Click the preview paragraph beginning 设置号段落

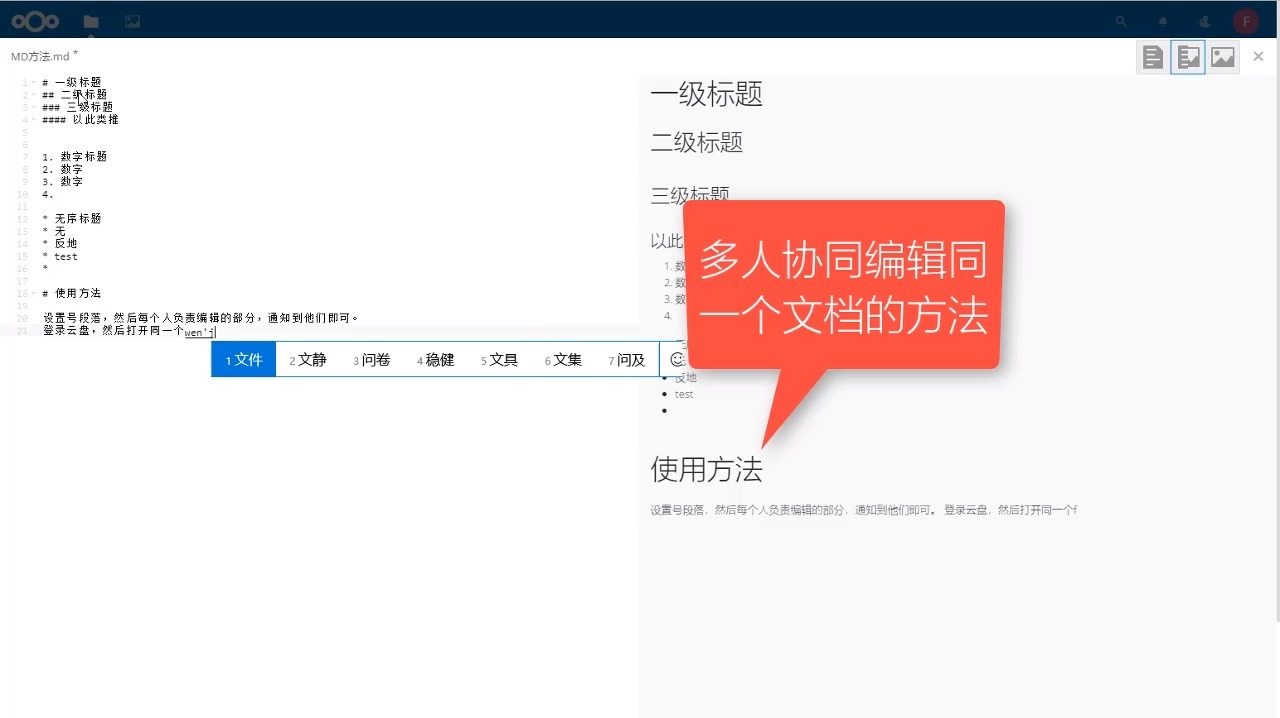(864, 510)
